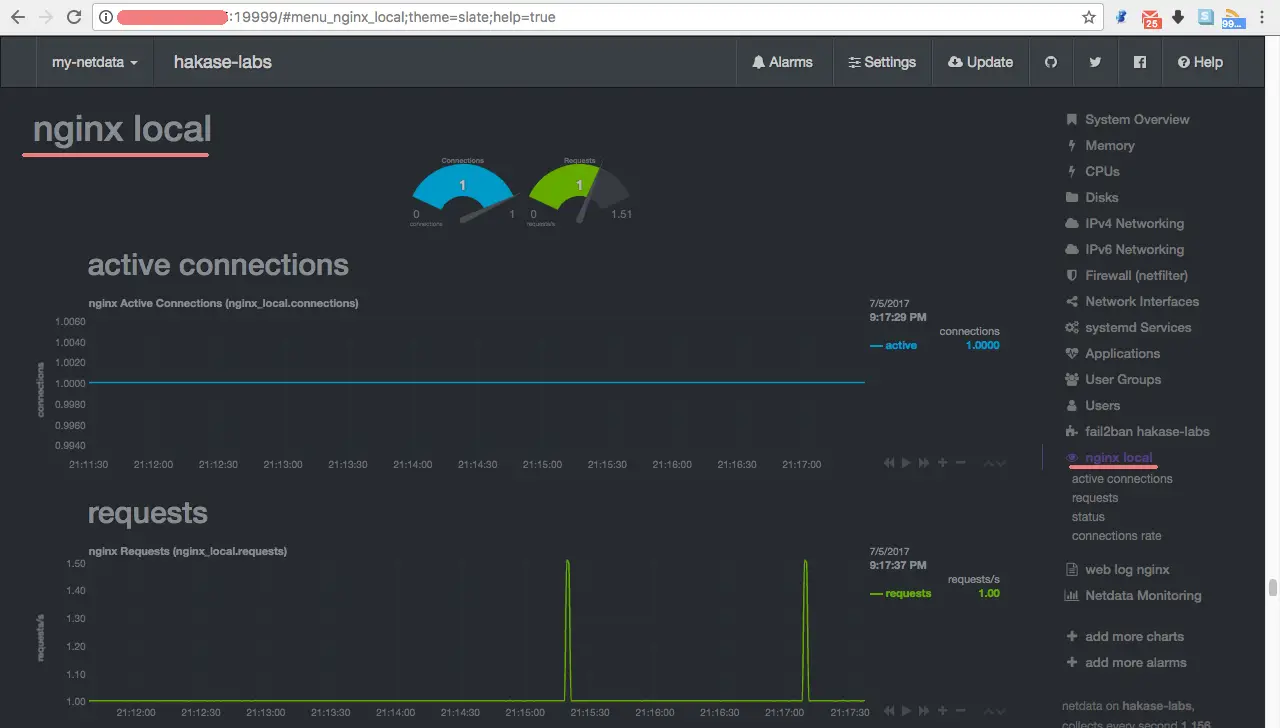
Task: Select nginx local in sidebar
Action: [x=1109, y=457]
